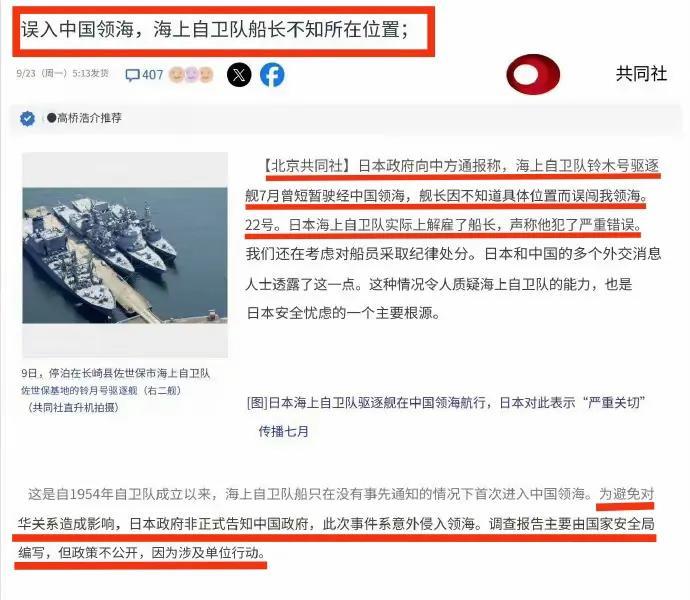
Task: Click the 407 comment count
Action: pos(152,75)
